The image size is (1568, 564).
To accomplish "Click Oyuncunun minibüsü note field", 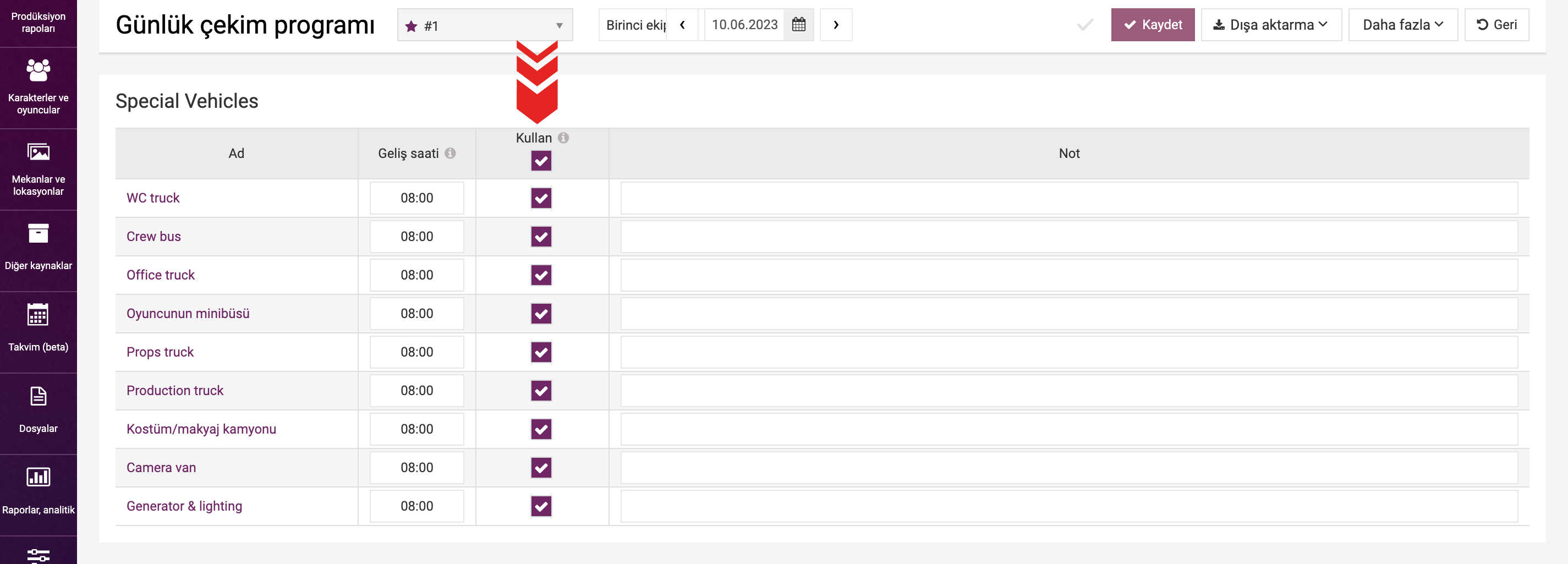I will (1069, 314).
